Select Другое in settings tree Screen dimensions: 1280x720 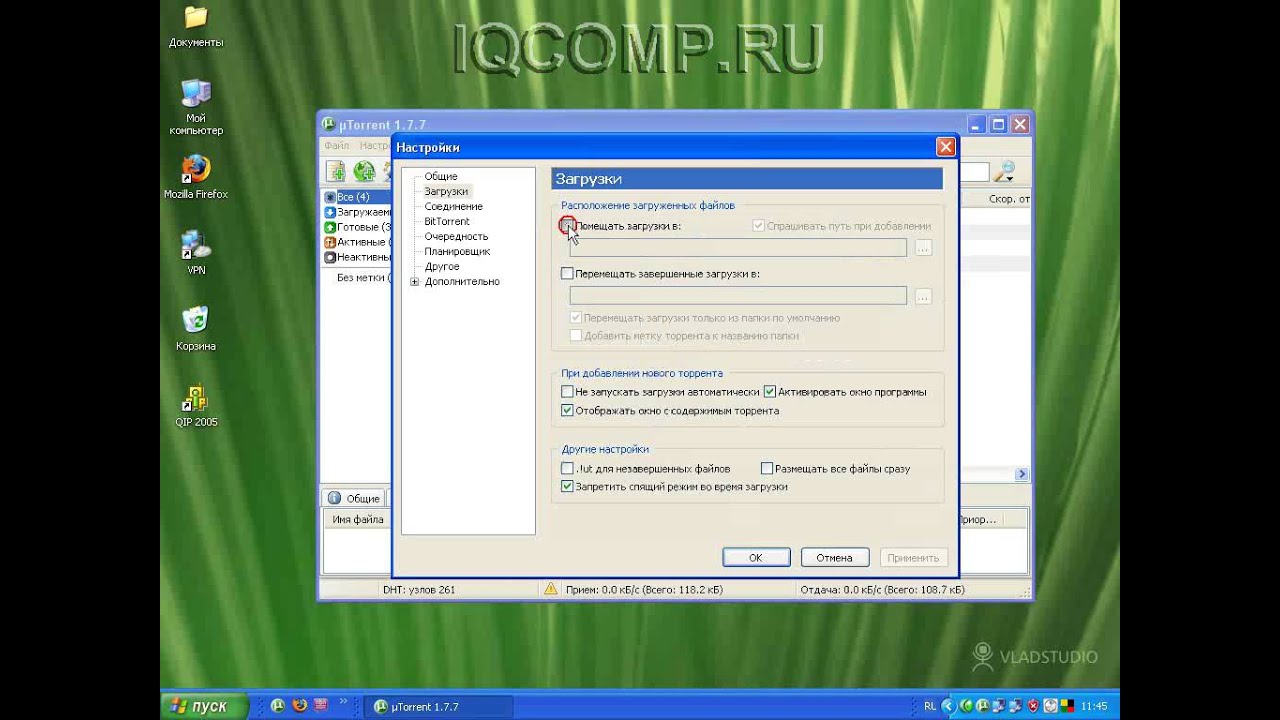point(442,266)
